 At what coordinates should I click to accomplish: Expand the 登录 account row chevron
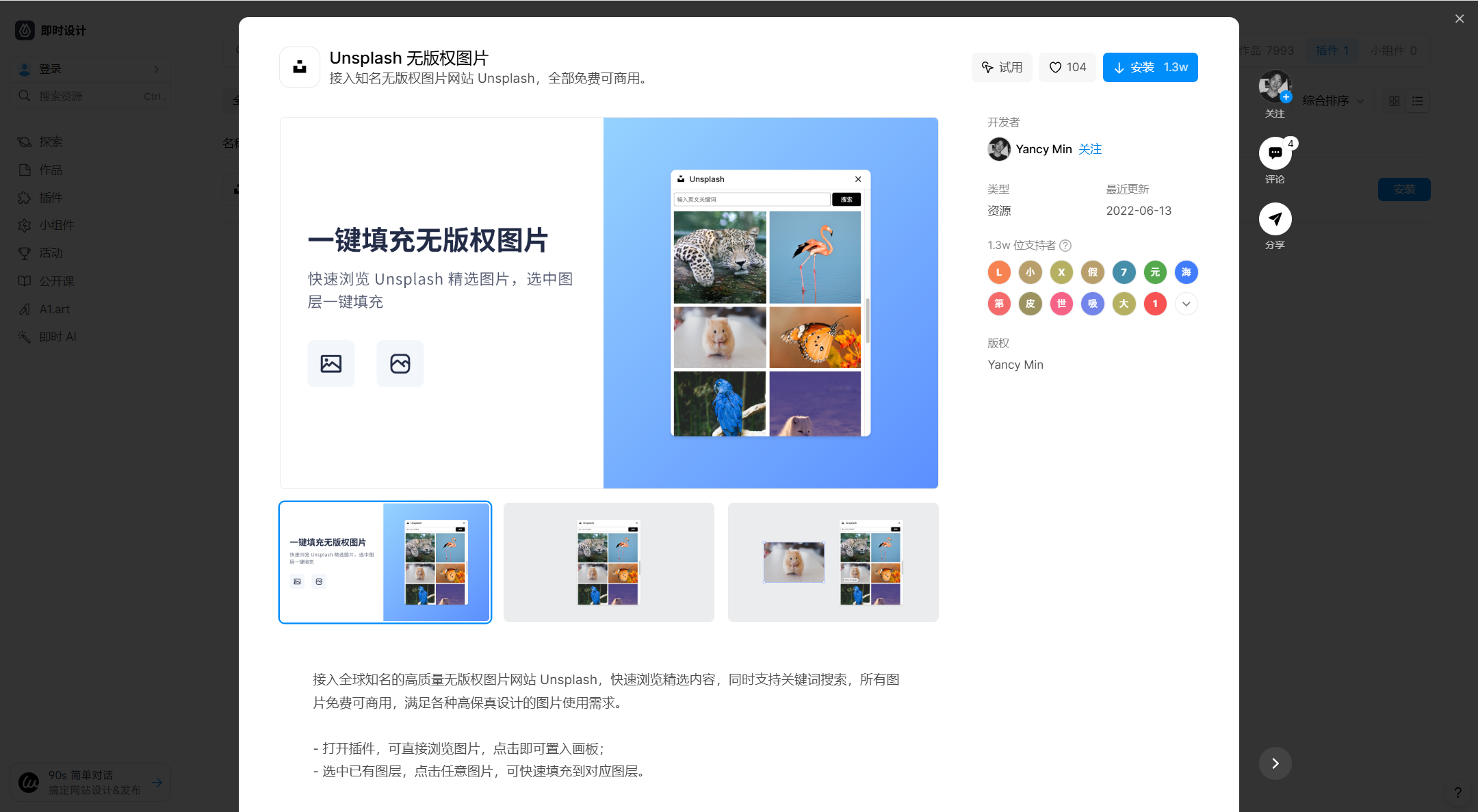pos(156,68)
